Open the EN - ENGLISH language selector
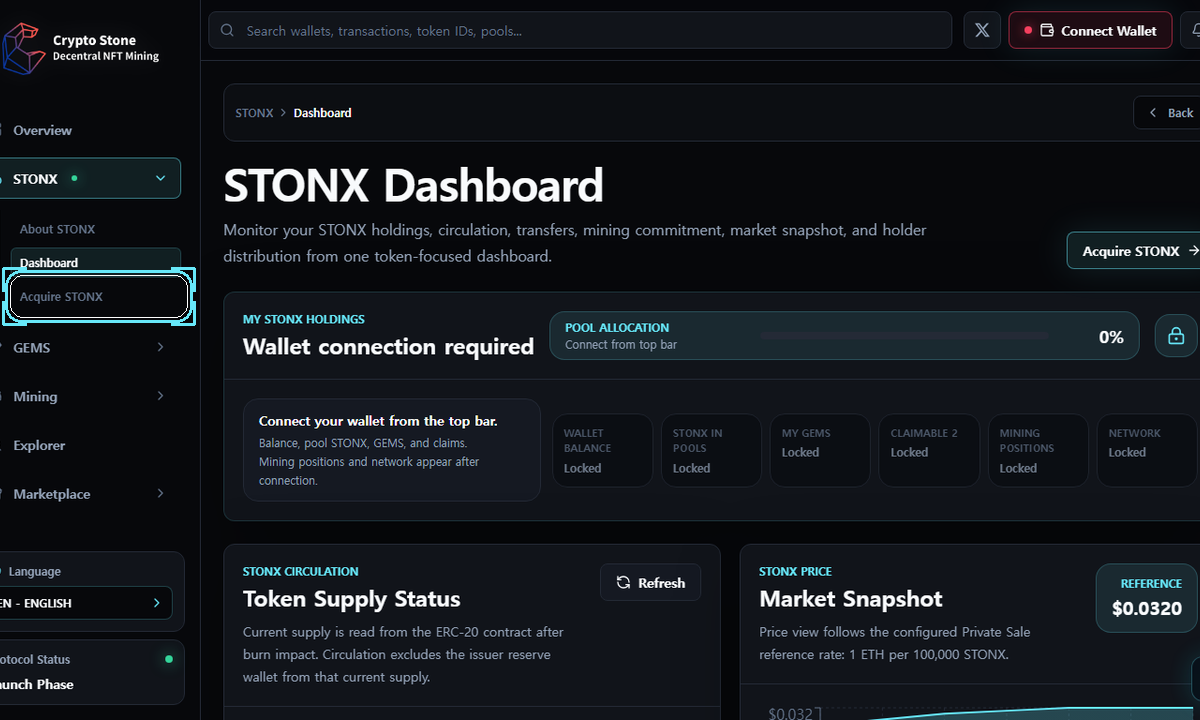 coord(86,603)
